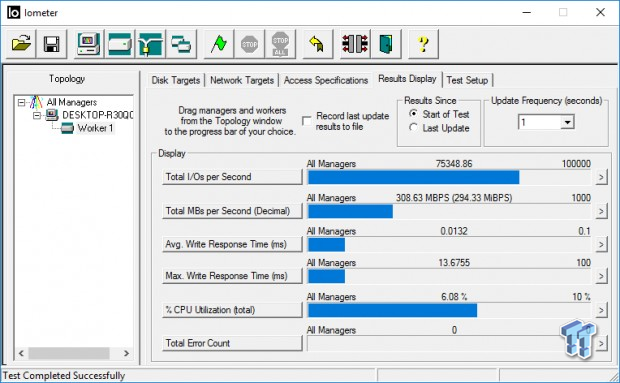
Task: Click the CPU Utilization progress bar
Action: pyautogui.click(x=450, y=310)
